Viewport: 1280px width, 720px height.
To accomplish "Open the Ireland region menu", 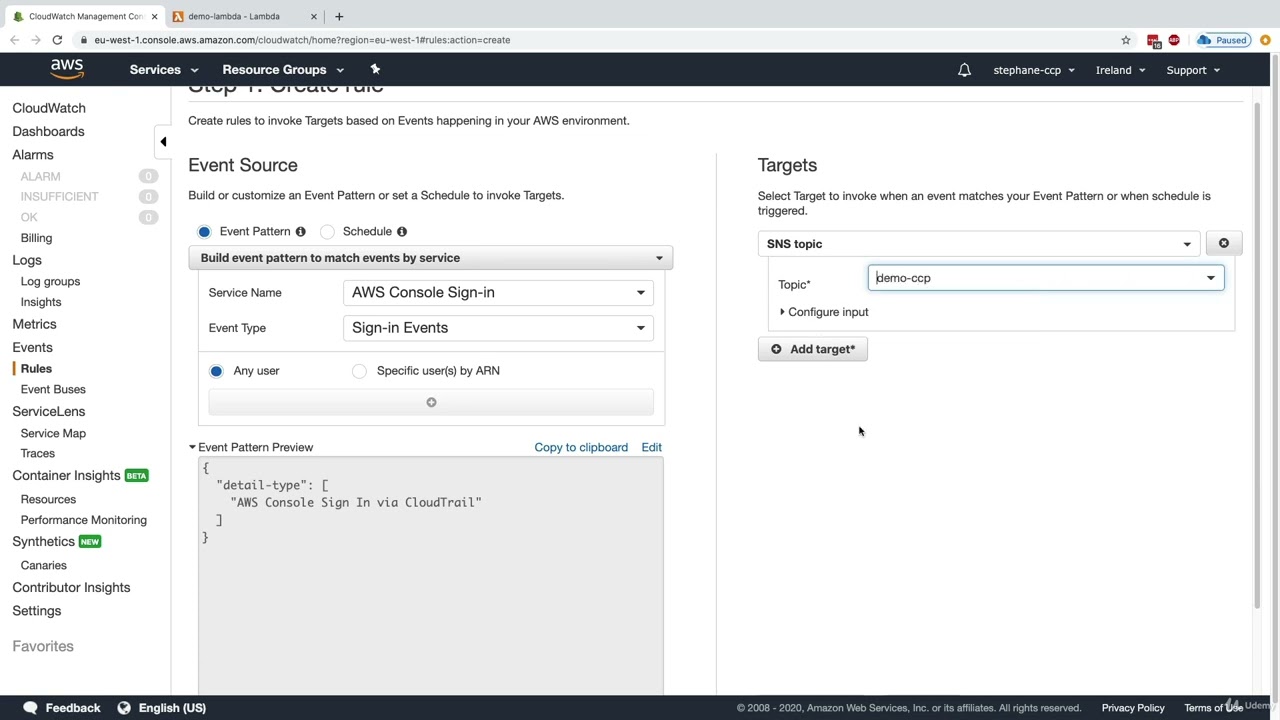I will 1120,70.
